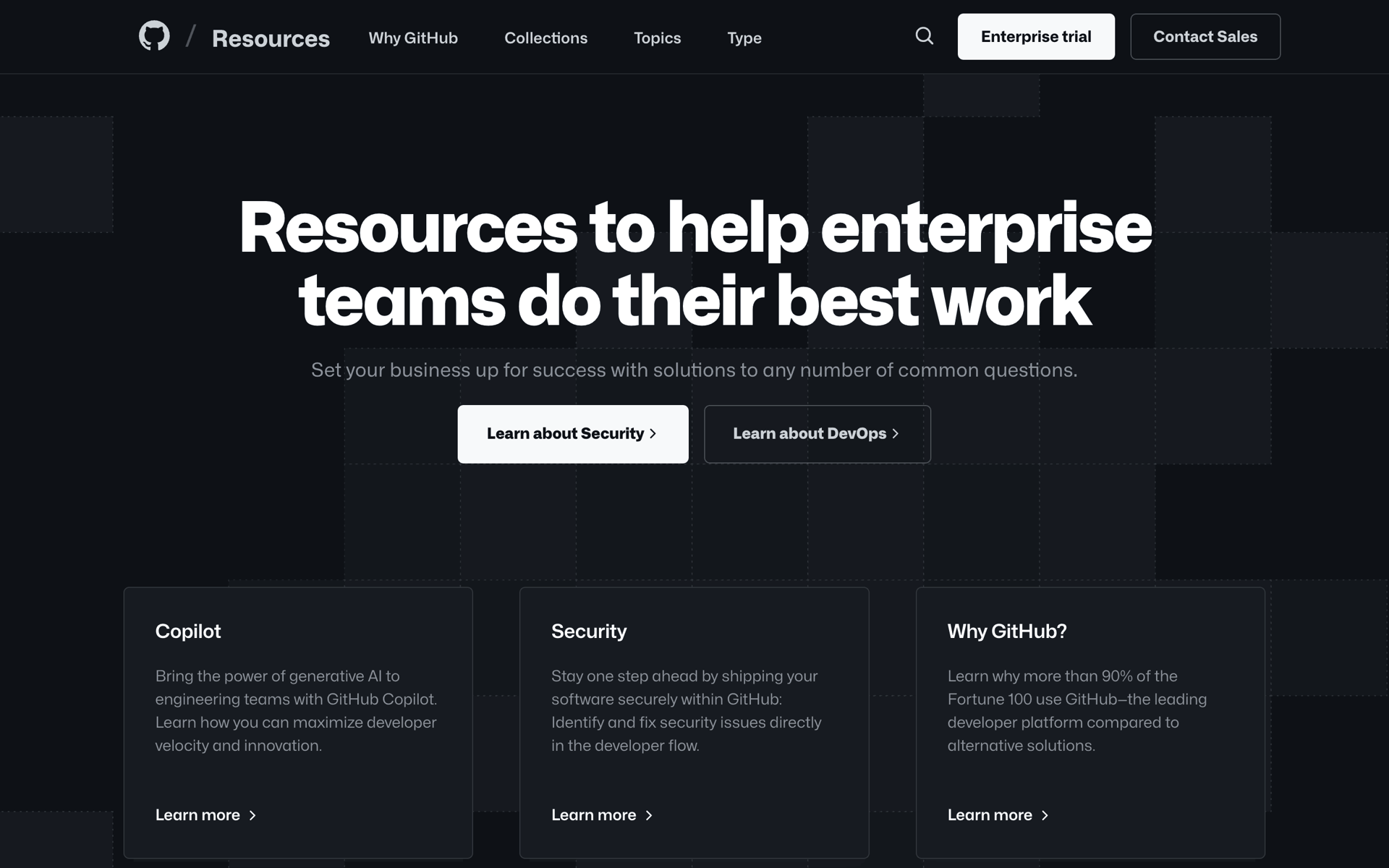Click Learn more in Security card
The width and height of the screenshot is (1389, 868).
602,814
